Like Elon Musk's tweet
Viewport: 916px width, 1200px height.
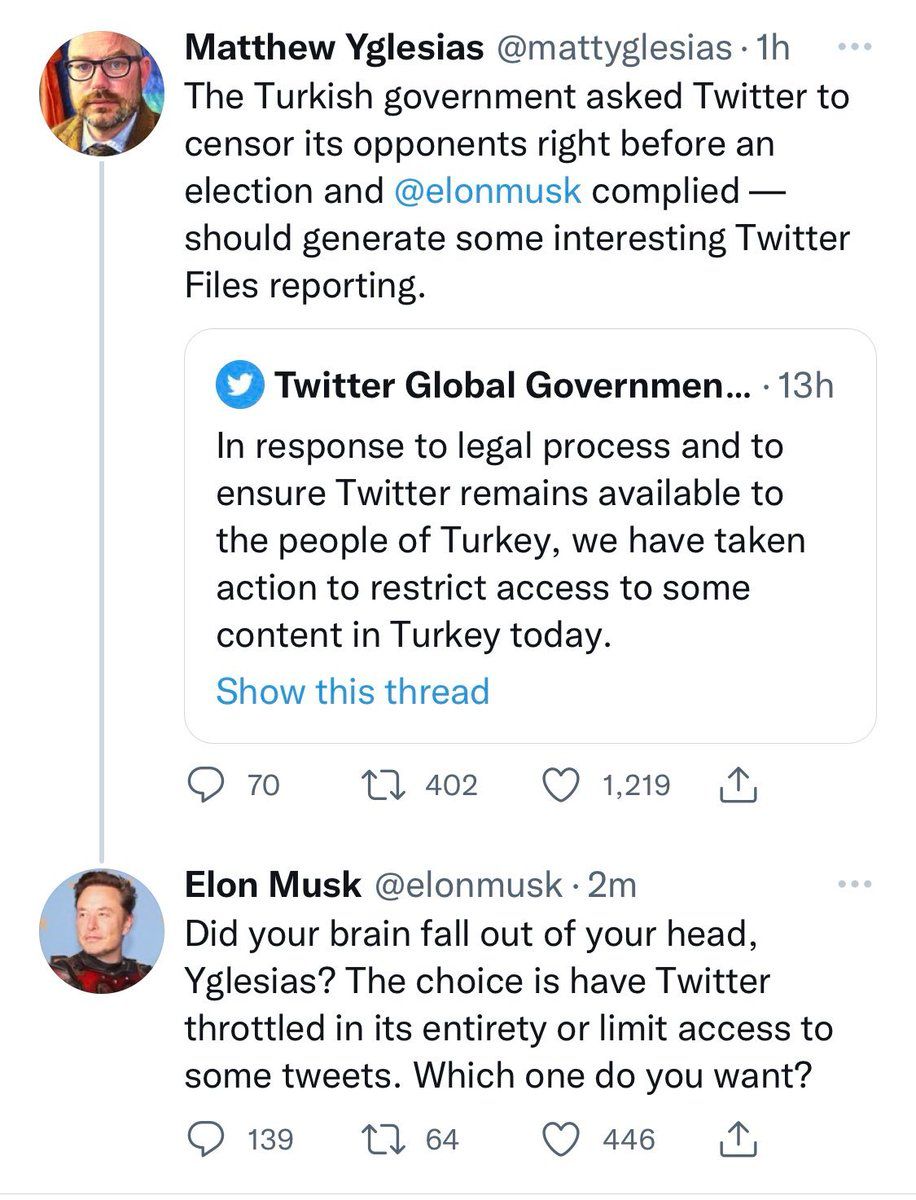pos(559,1139)
